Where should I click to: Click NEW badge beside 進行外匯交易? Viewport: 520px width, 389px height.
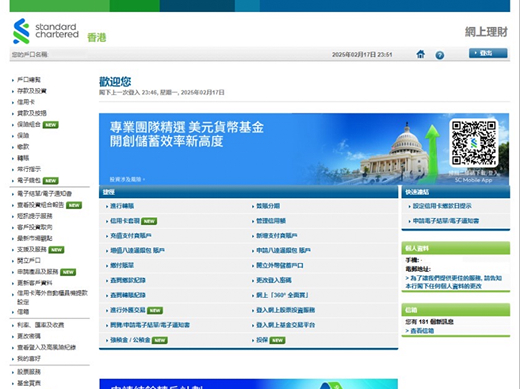pyautogui.click(x=155, y=310)
